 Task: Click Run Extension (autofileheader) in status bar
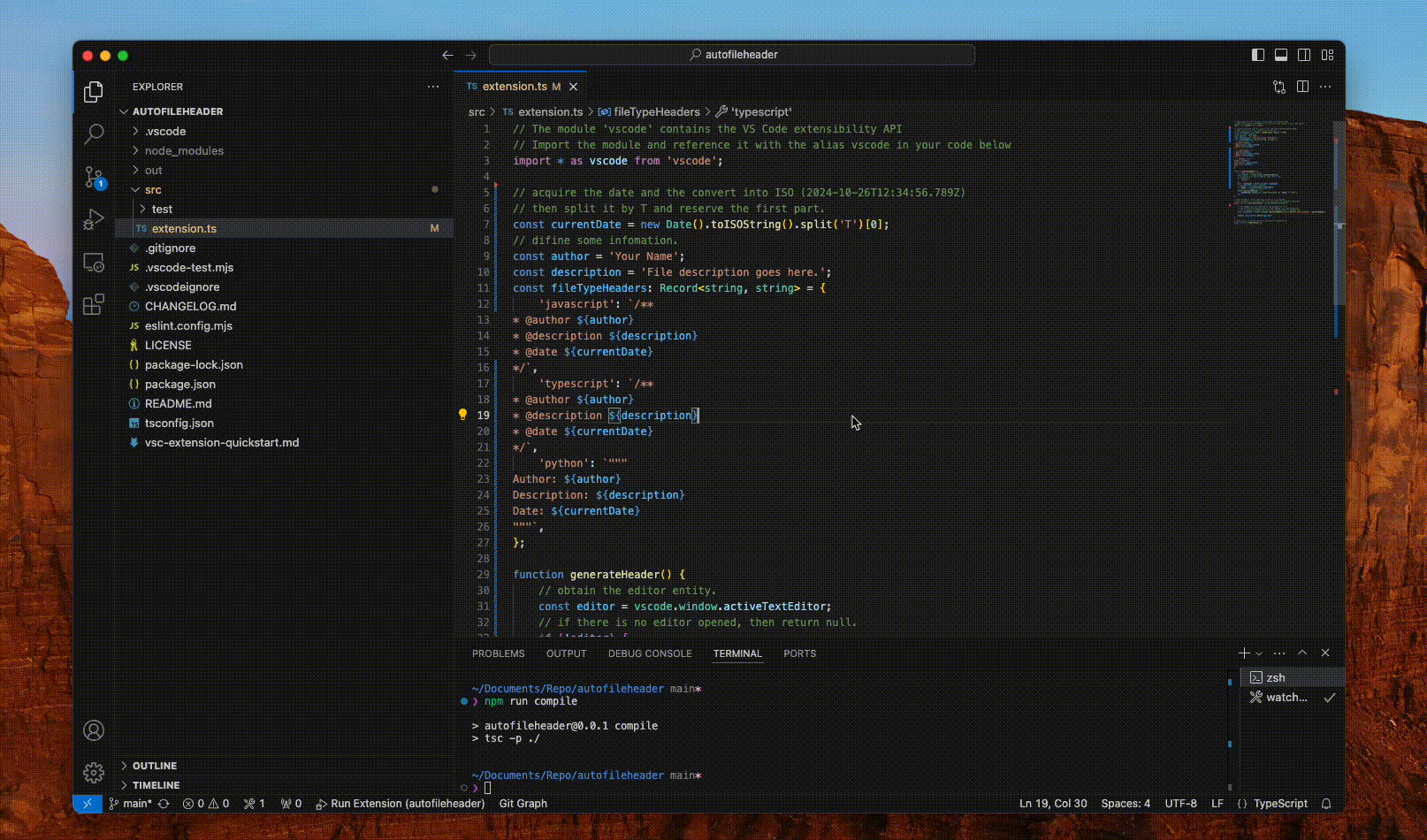pos(401,804)
